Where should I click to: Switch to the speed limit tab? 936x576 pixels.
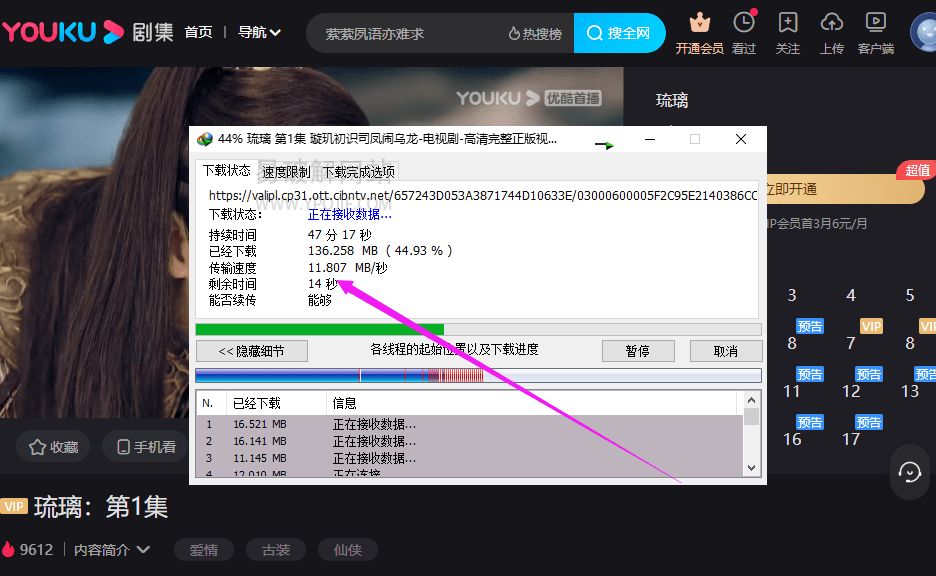pyautogui.click(x=286, y=172)
